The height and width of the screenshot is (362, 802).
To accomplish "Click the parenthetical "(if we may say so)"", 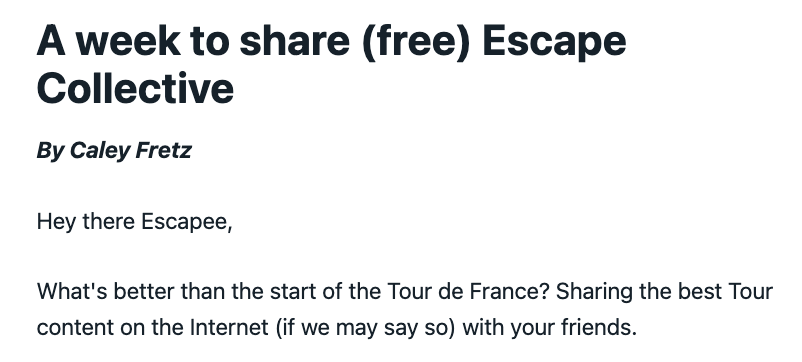I will point(365,328).
